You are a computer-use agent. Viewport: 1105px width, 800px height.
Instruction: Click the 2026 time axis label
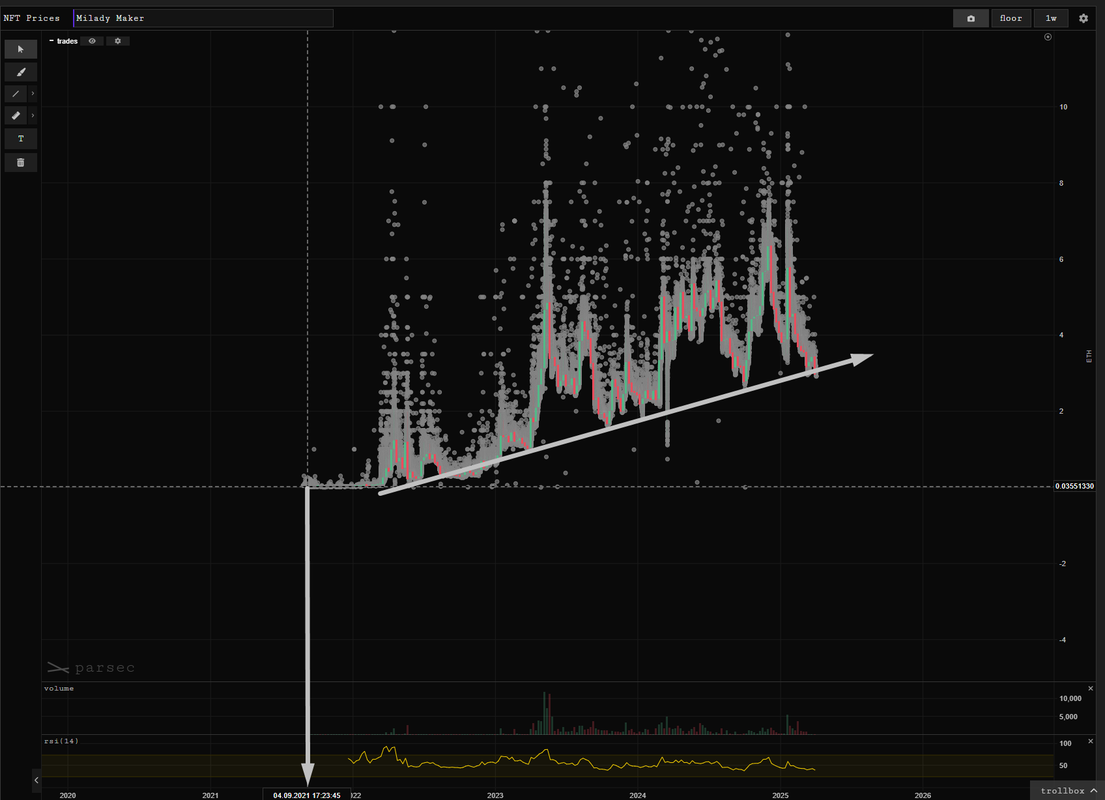tap(922, 795)
